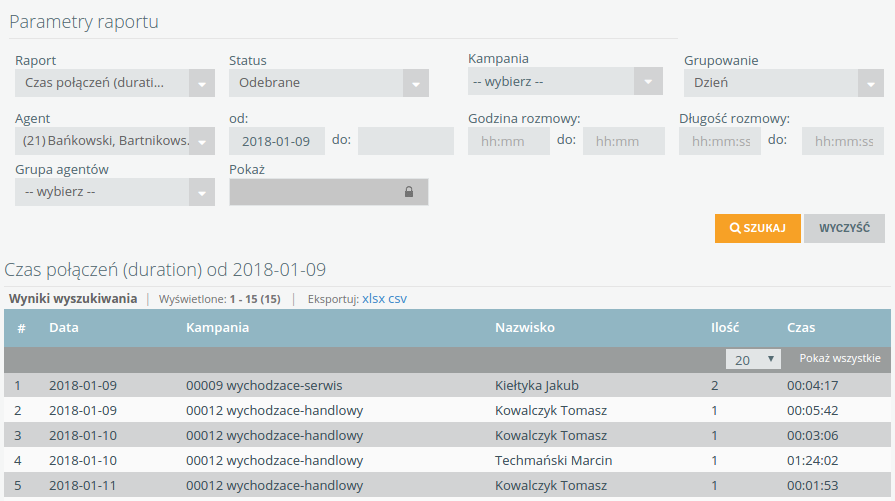The height and width of the screenshot is (501, 895).
Task: Sort by the Czas column header
Action: point(801,328)
